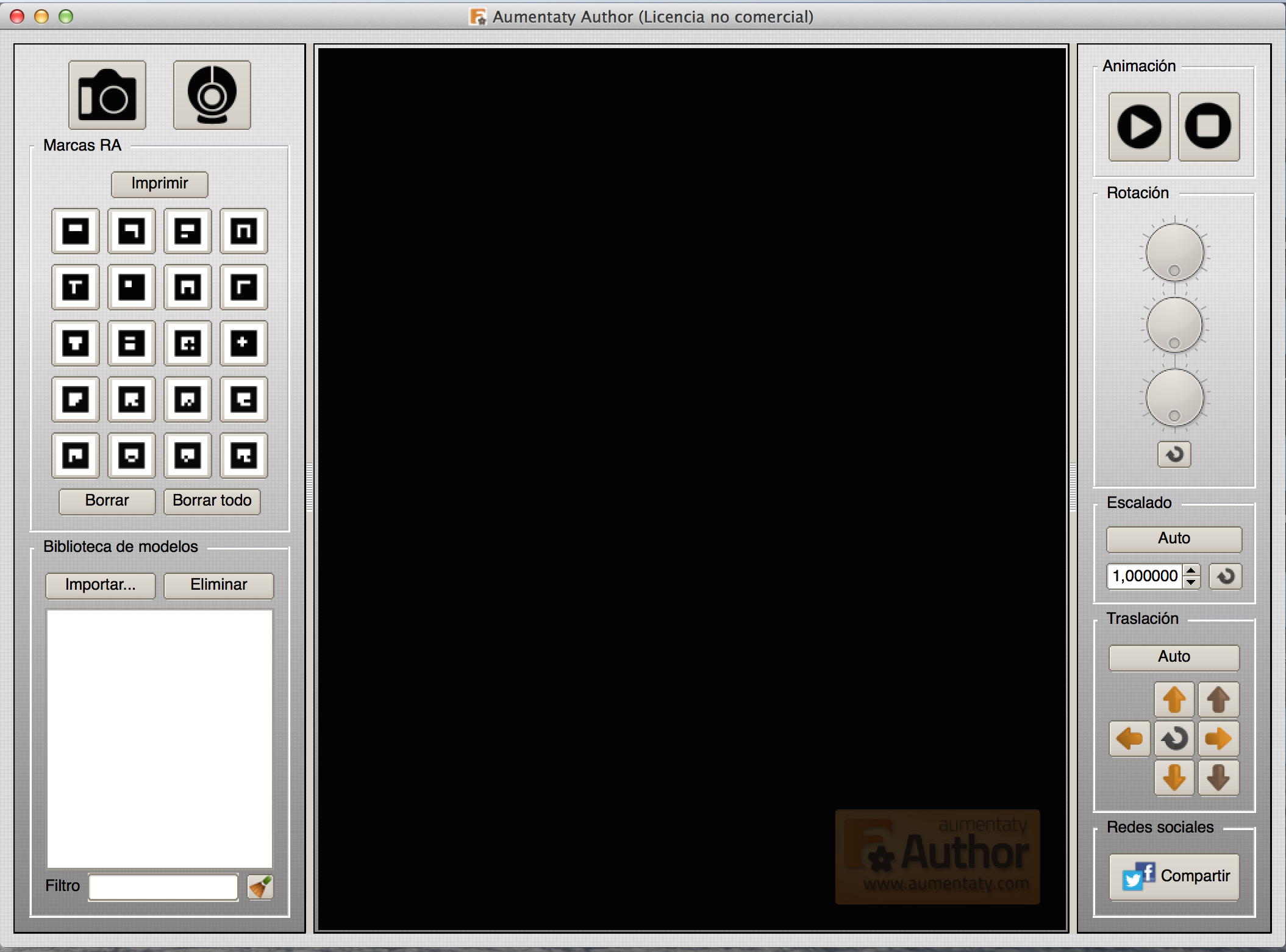
Task: Reset the scale value button
Action: click(x=1226, y=576)
